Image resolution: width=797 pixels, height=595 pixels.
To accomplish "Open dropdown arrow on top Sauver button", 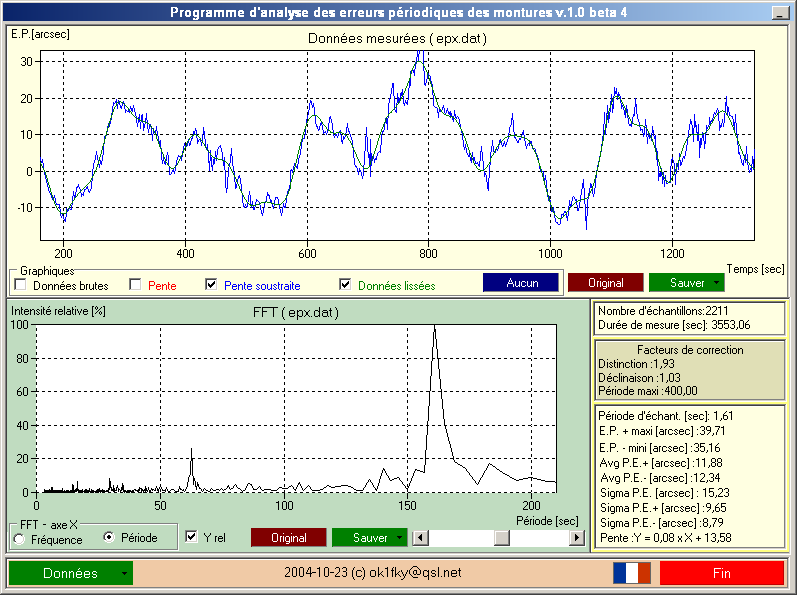I will [x=717, y=283].
